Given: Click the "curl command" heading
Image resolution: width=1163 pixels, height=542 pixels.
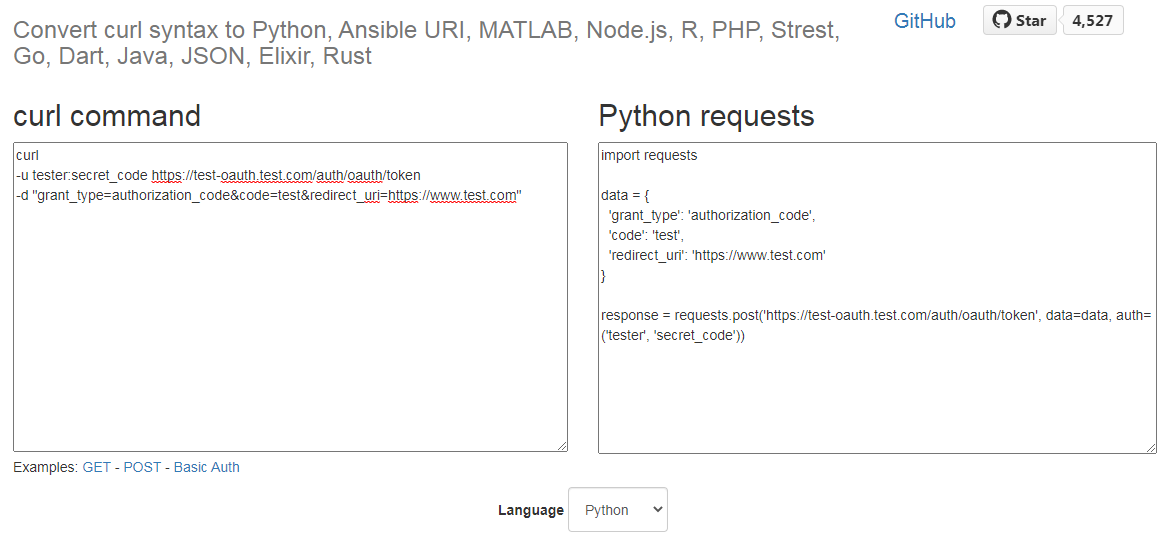Looking at the screenshot, I should pyautogui.click(x=107, y=116).
